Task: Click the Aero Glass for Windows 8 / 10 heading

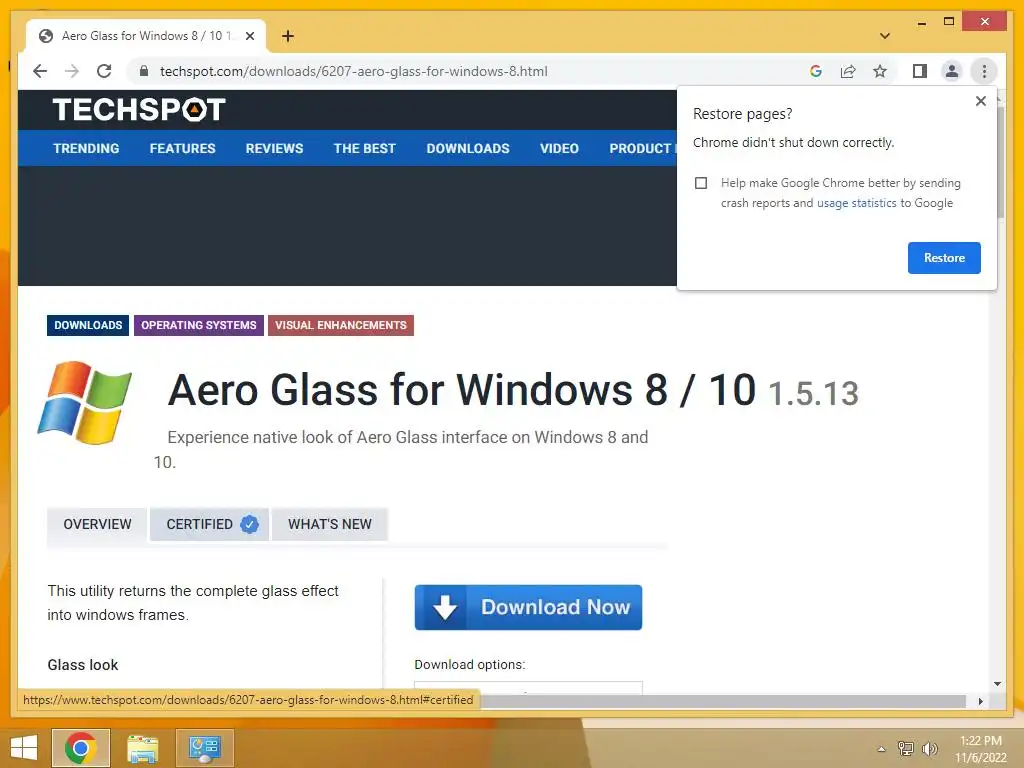Action: click(462, 390)
